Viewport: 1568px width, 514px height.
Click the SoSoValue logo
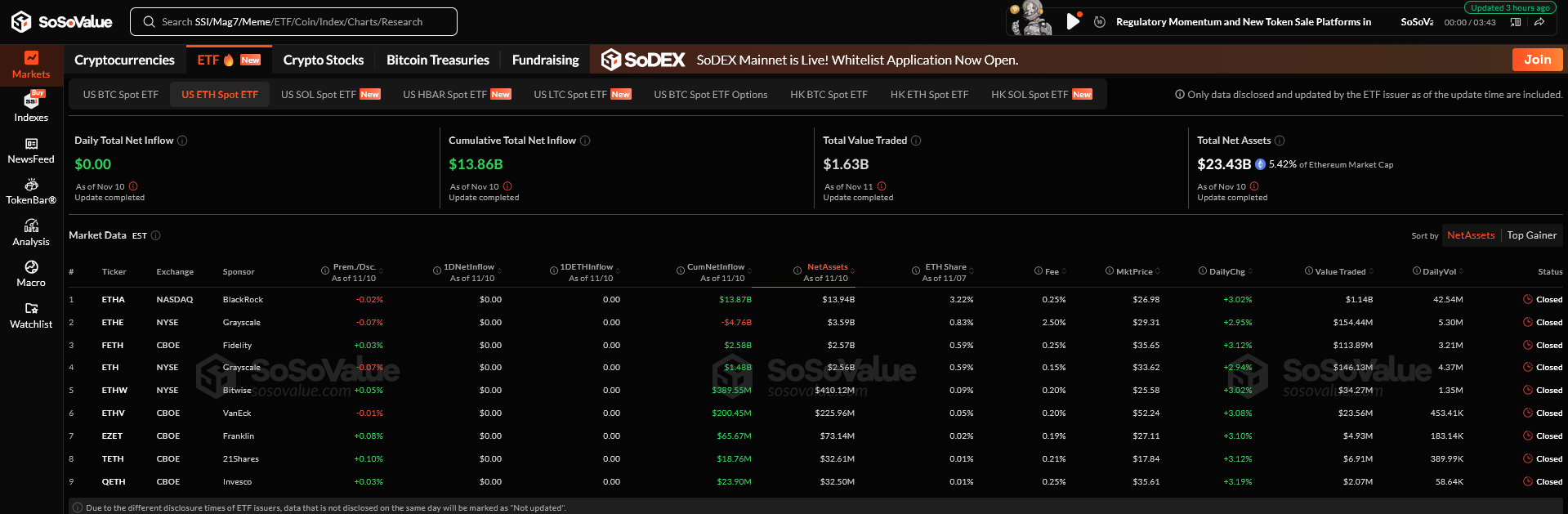pos(61,21)
